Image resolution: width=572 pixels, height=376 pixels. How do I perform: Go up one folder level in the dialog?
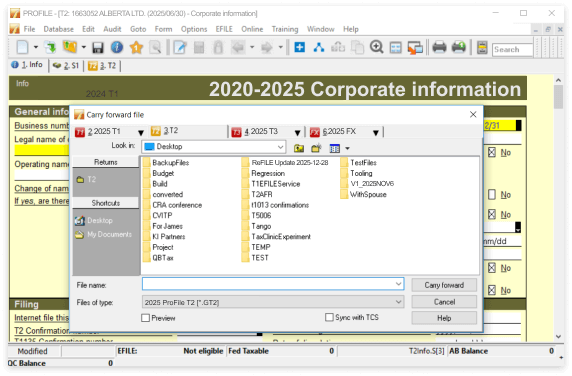click(299, 148)
